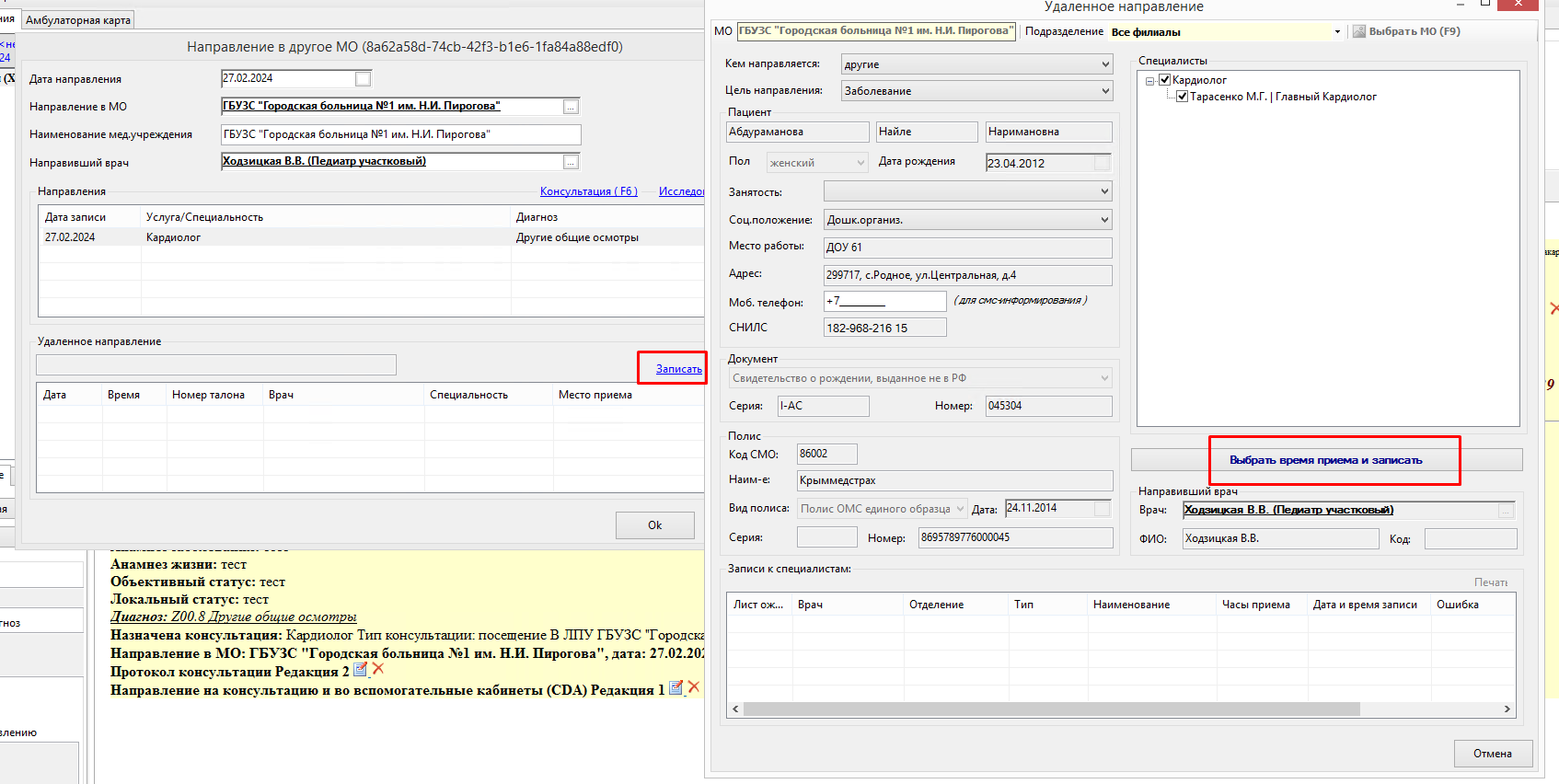1559x784 pixels.
Task: Collapse the 'Кардиолог' tree node
Action: coord(1150,81)
